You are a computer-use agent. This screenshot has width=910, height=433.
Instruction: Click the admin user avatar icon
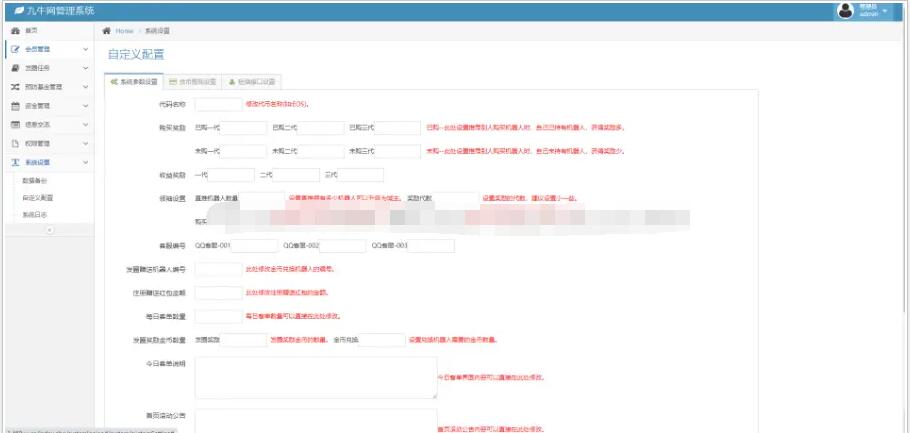pos(845,10)
